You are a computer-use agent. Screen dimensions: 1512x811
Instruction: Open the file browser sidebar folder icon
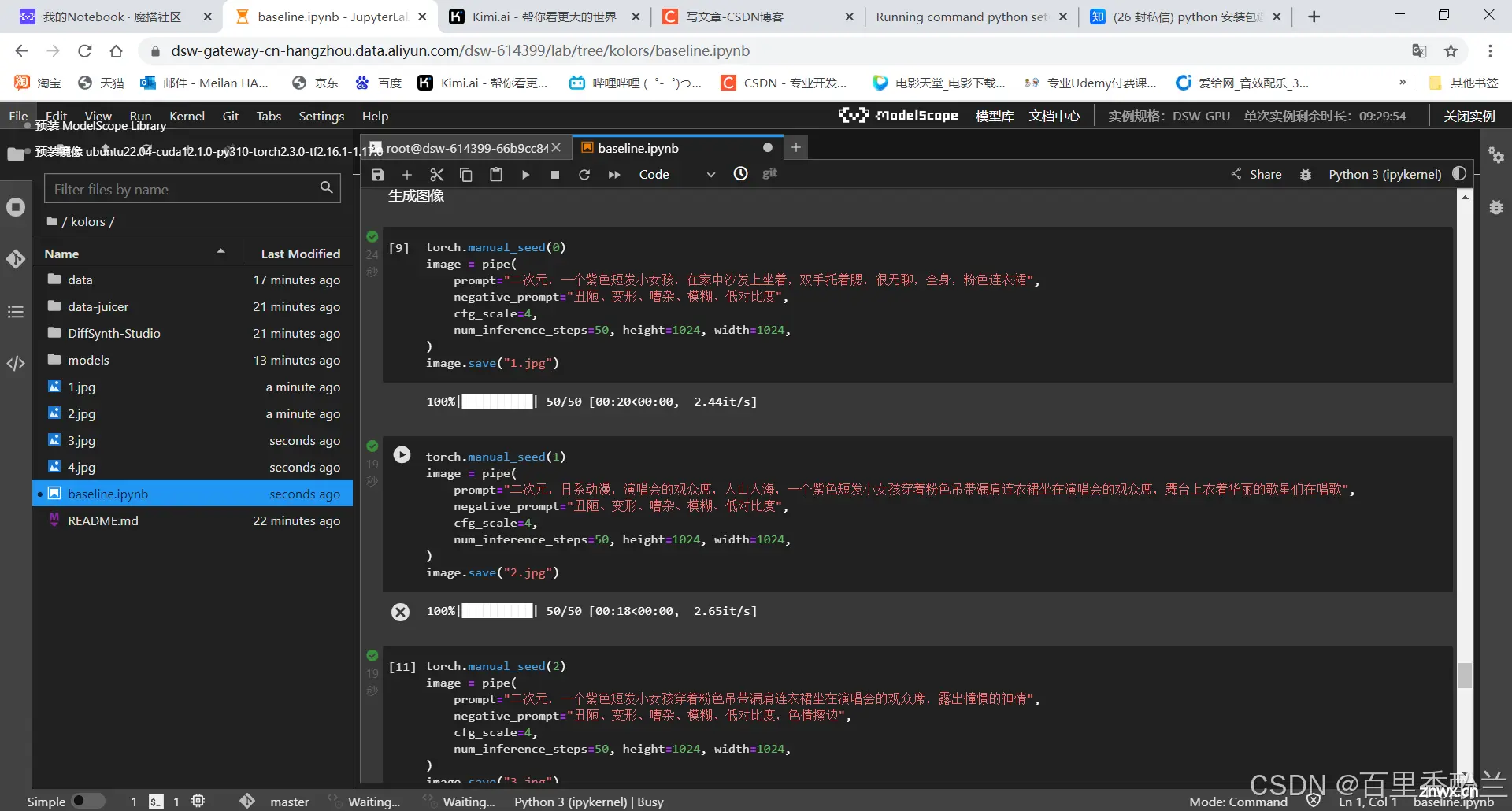(x=16, y=154)
